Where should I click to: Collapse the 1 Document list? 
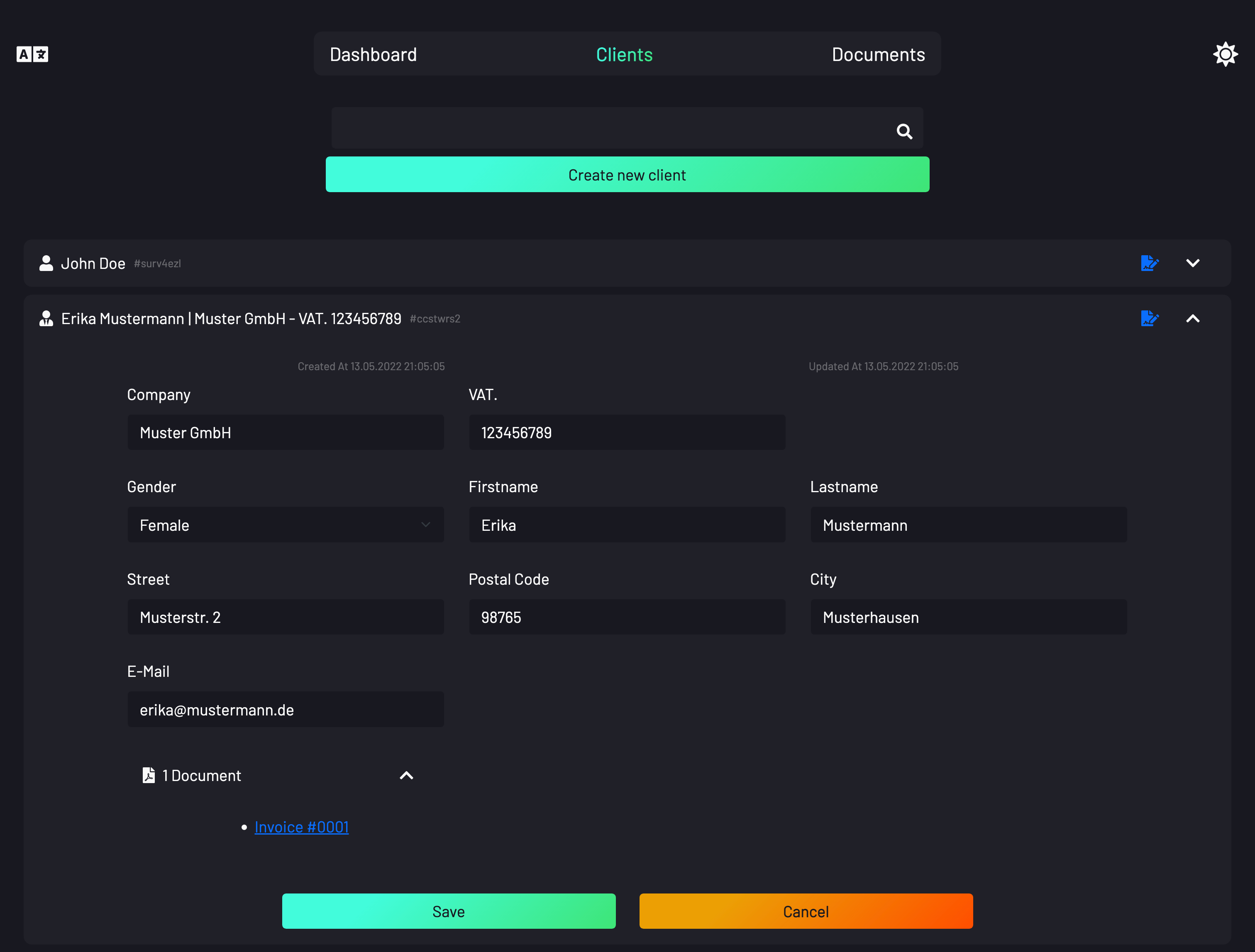coord(406,775)
